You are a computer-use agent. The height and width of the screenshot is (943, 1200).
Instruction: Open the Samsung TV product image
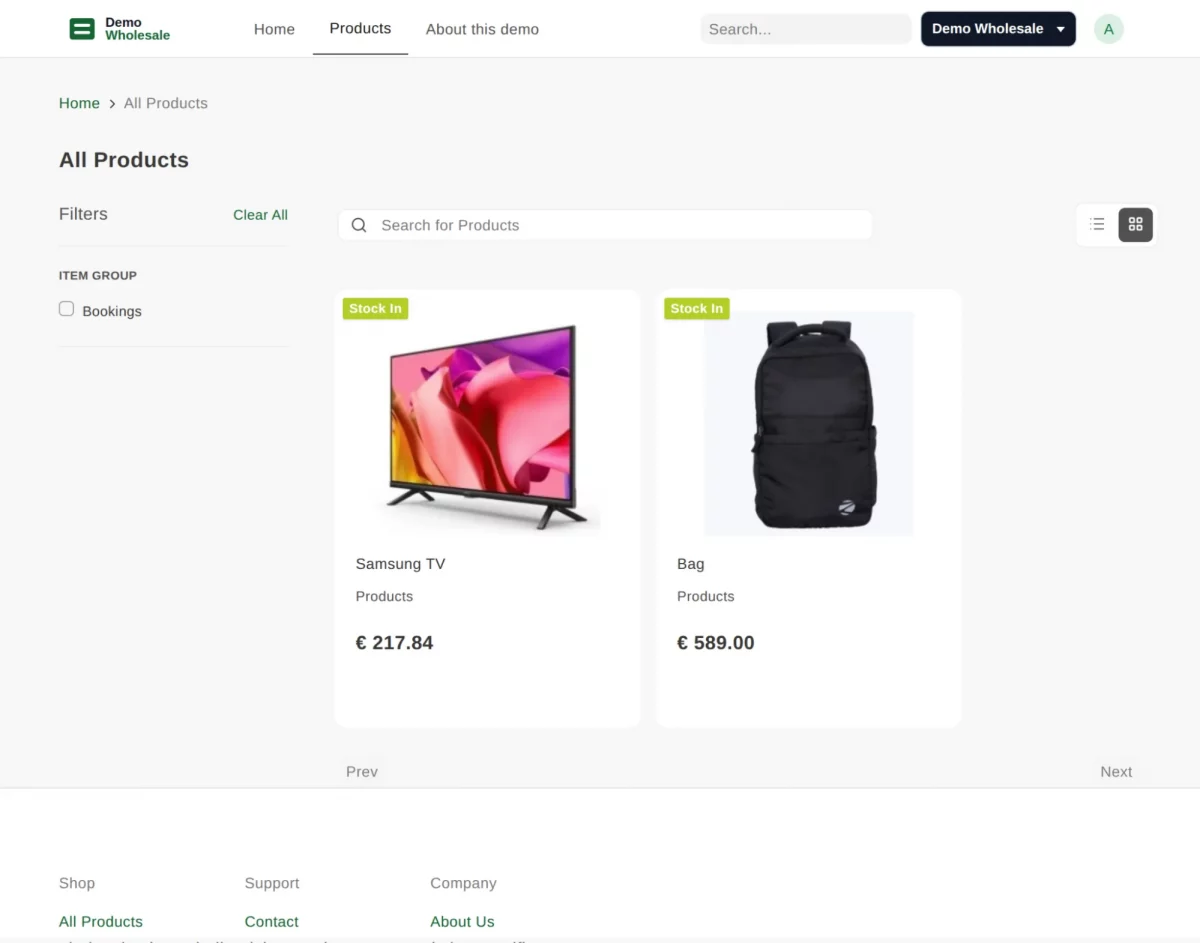coord(488,425)
